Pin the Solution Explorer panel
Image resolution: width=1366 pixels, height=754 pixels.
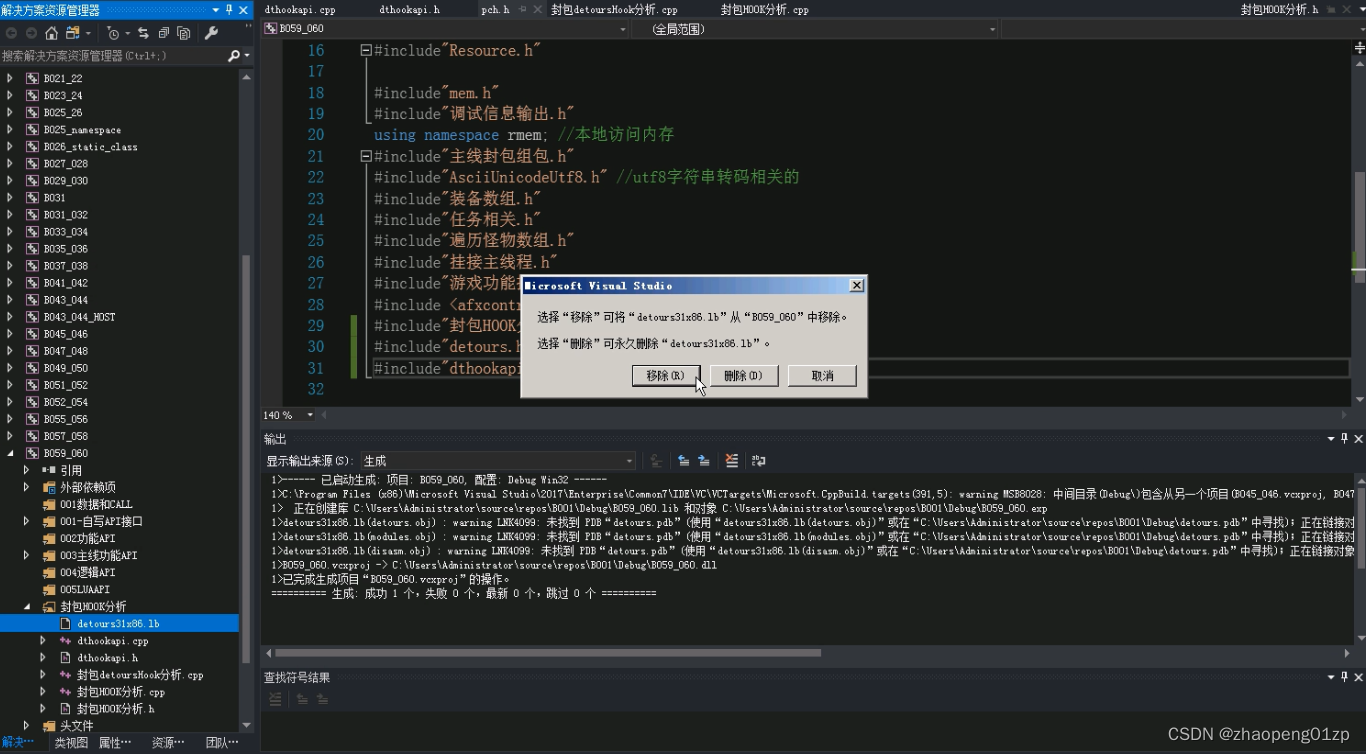229,10
